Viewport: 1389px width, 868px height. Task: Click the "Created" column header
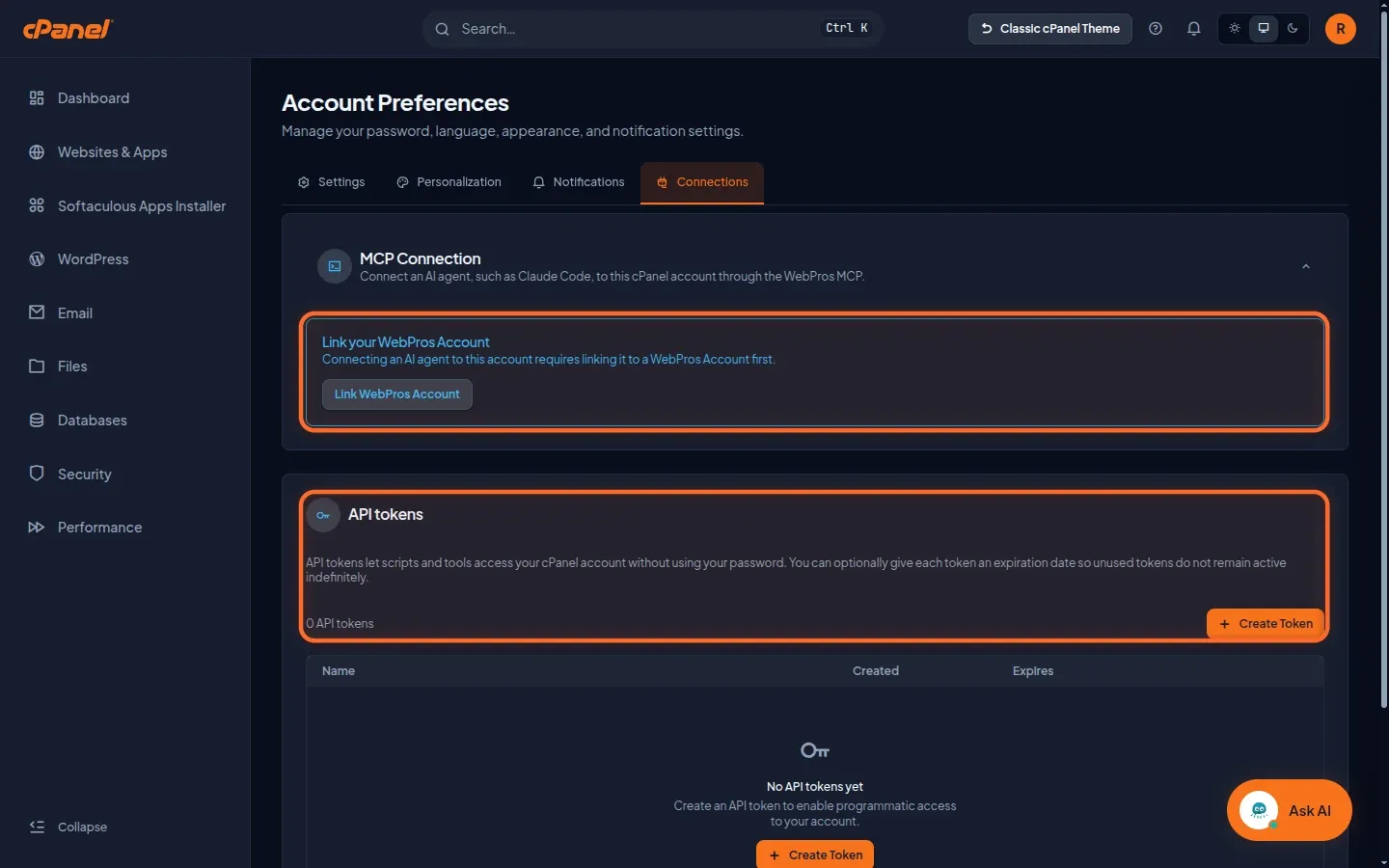pyautogui.click(x=876, y=671)
